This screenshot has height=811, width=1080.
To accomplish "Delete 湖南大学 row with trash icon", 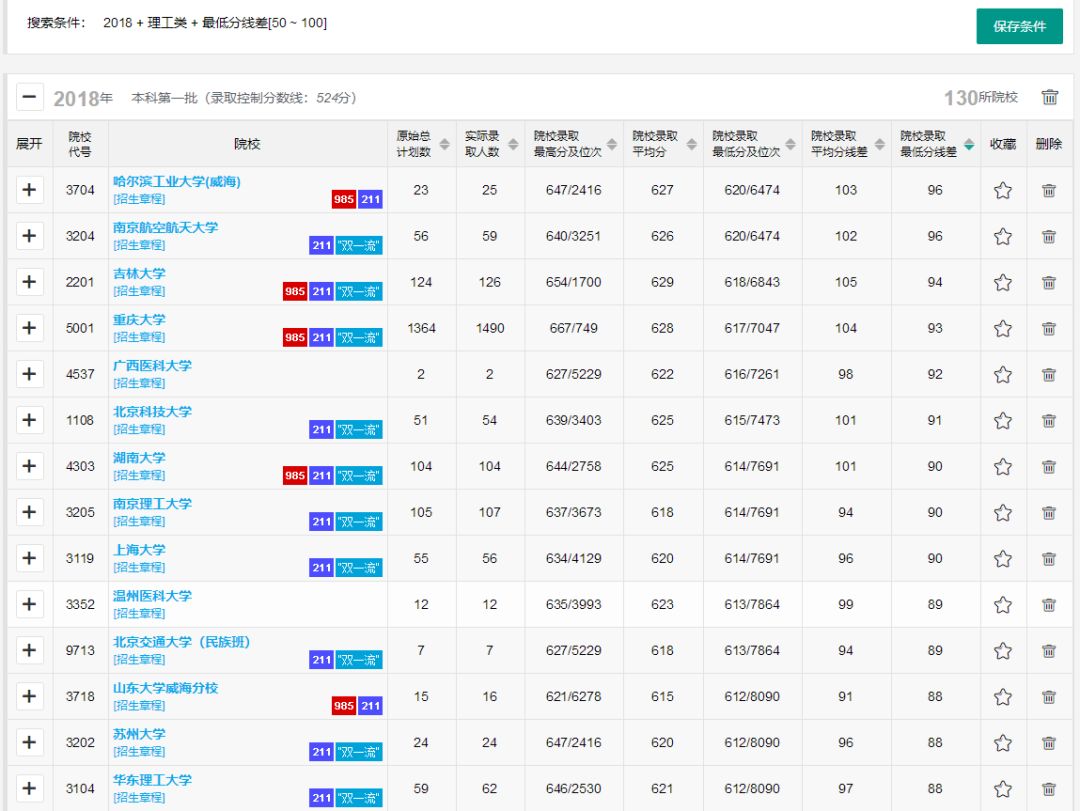I will (1049, 466).
